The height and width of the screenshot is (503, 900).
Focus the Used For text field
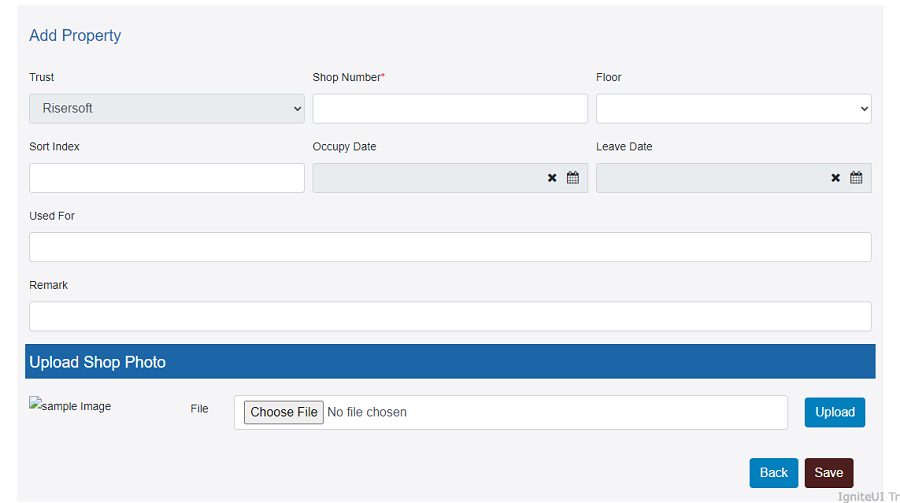point(450,247)
